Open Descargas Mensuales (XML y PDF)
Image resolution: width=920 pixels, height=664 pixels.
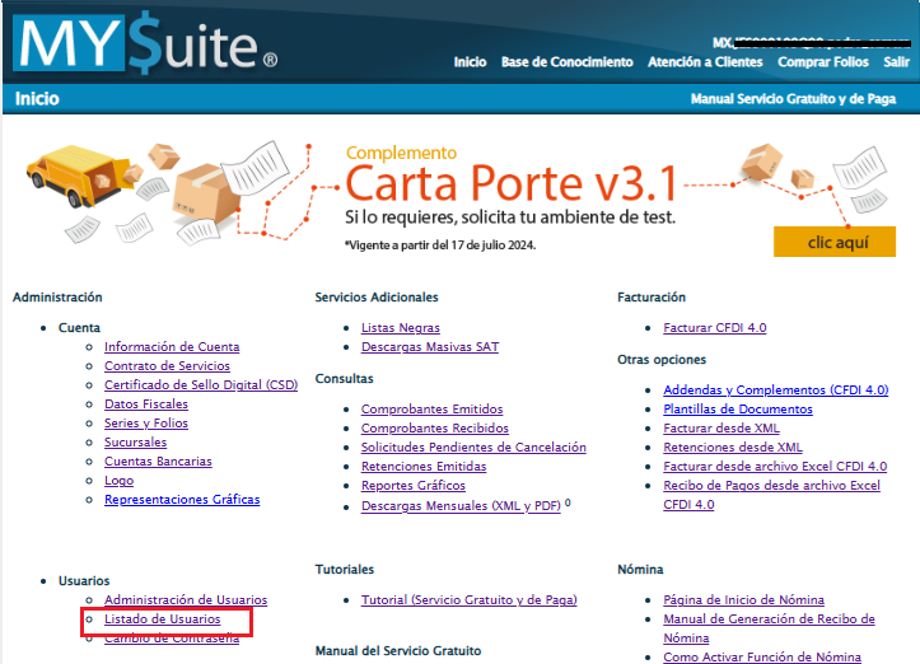pos(461,506)
